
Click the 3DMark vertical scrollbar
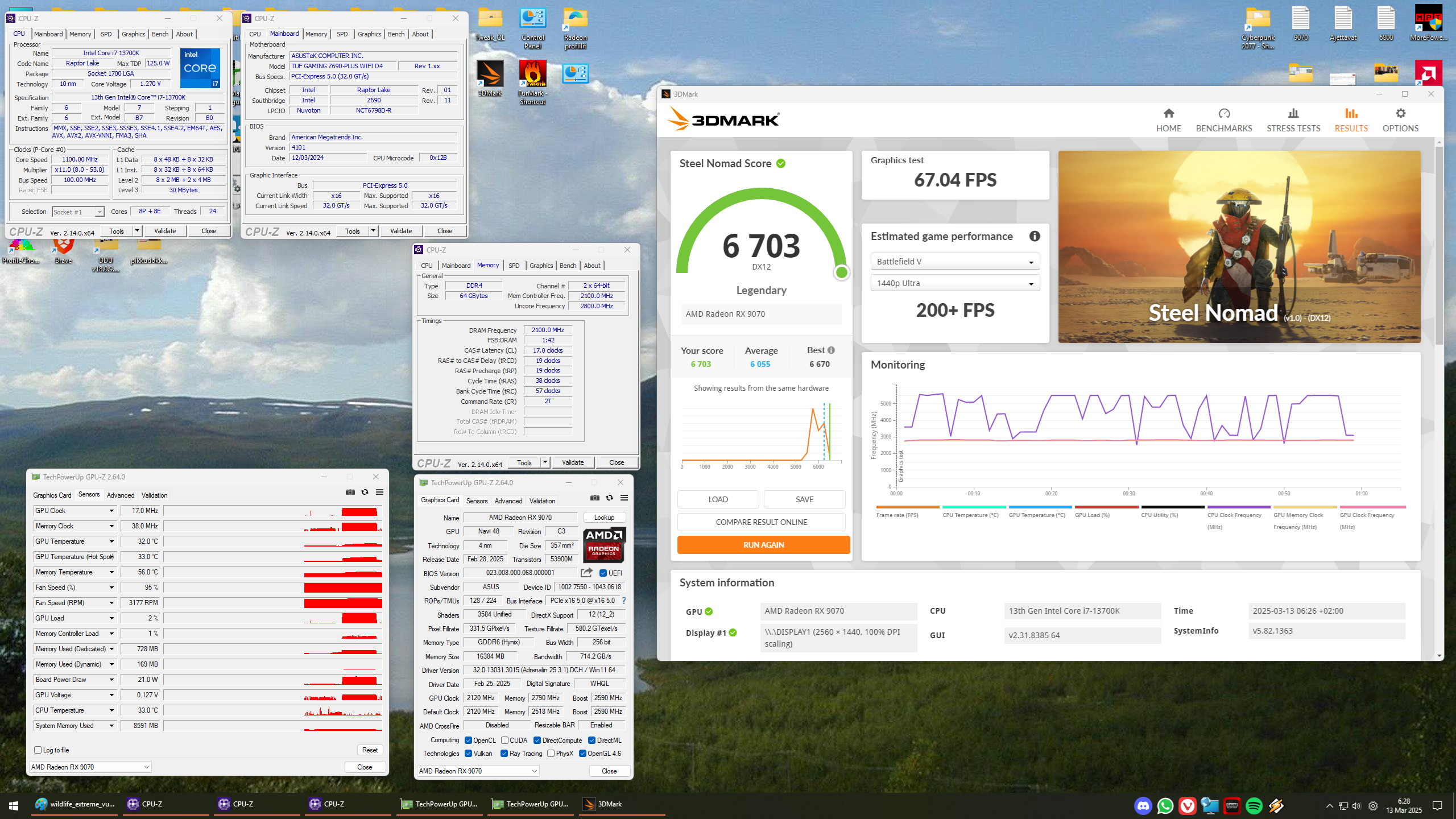1439,245
